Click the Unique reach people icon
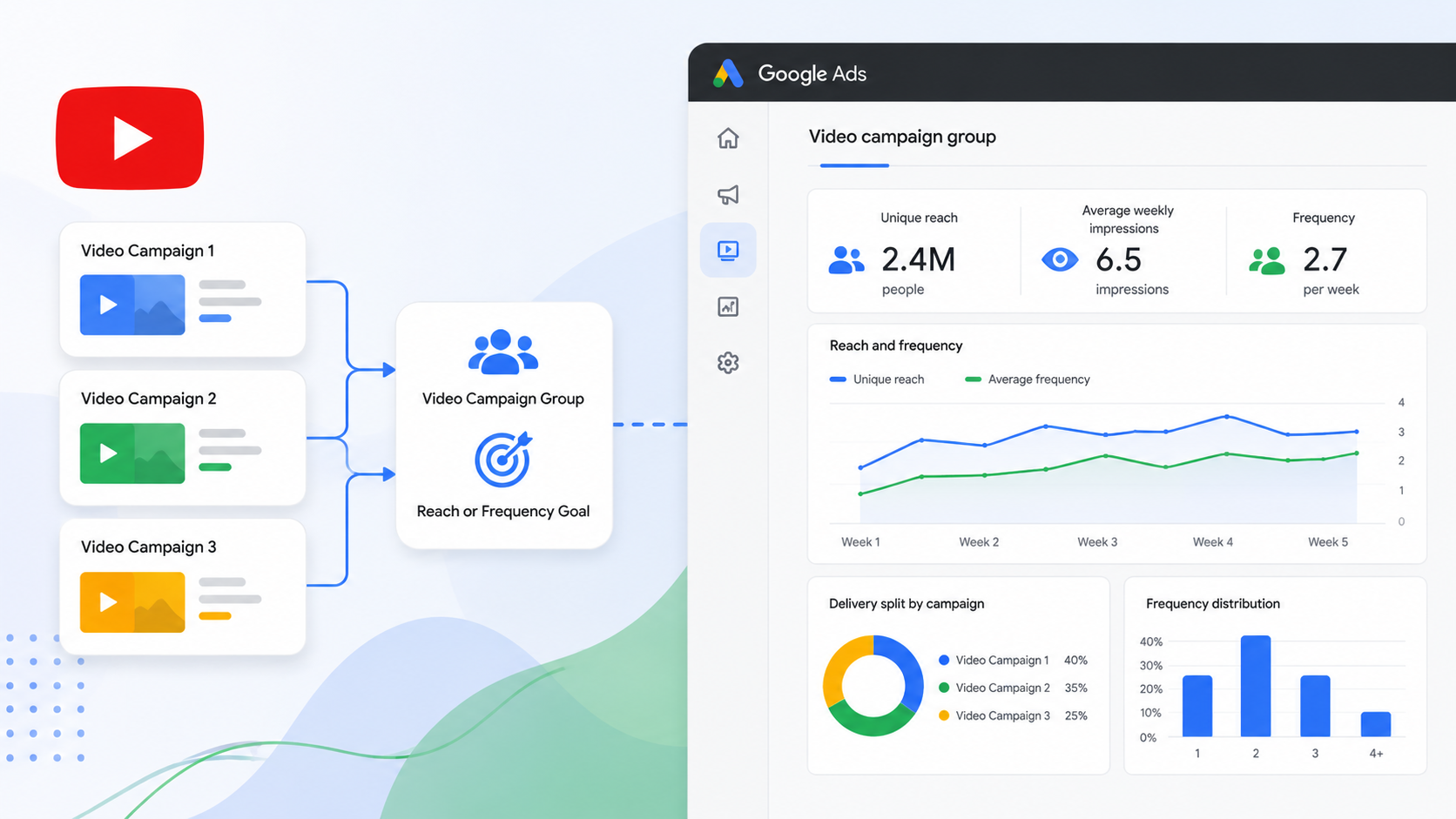 coord(846,259)
